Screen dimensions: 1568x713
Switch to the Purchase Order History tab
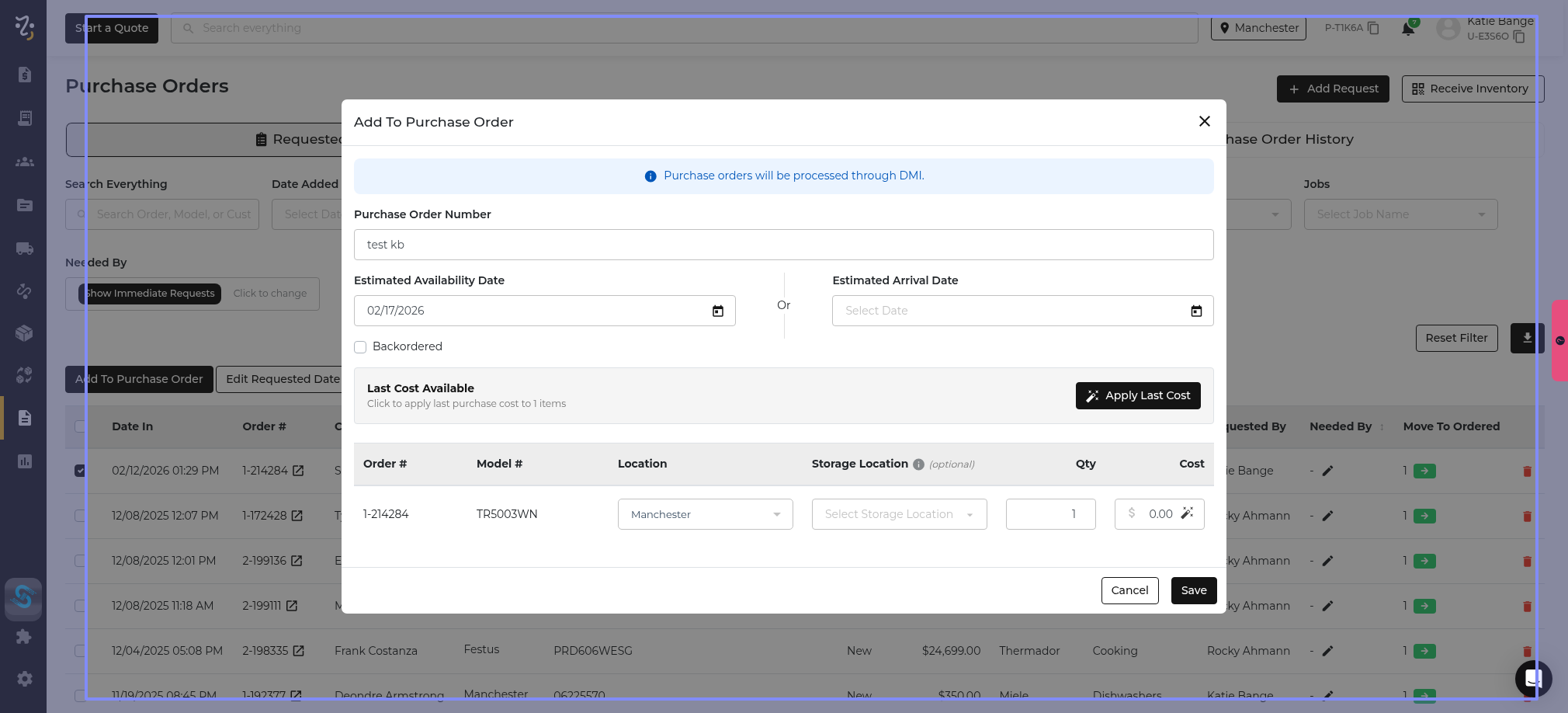(1289, 139)
